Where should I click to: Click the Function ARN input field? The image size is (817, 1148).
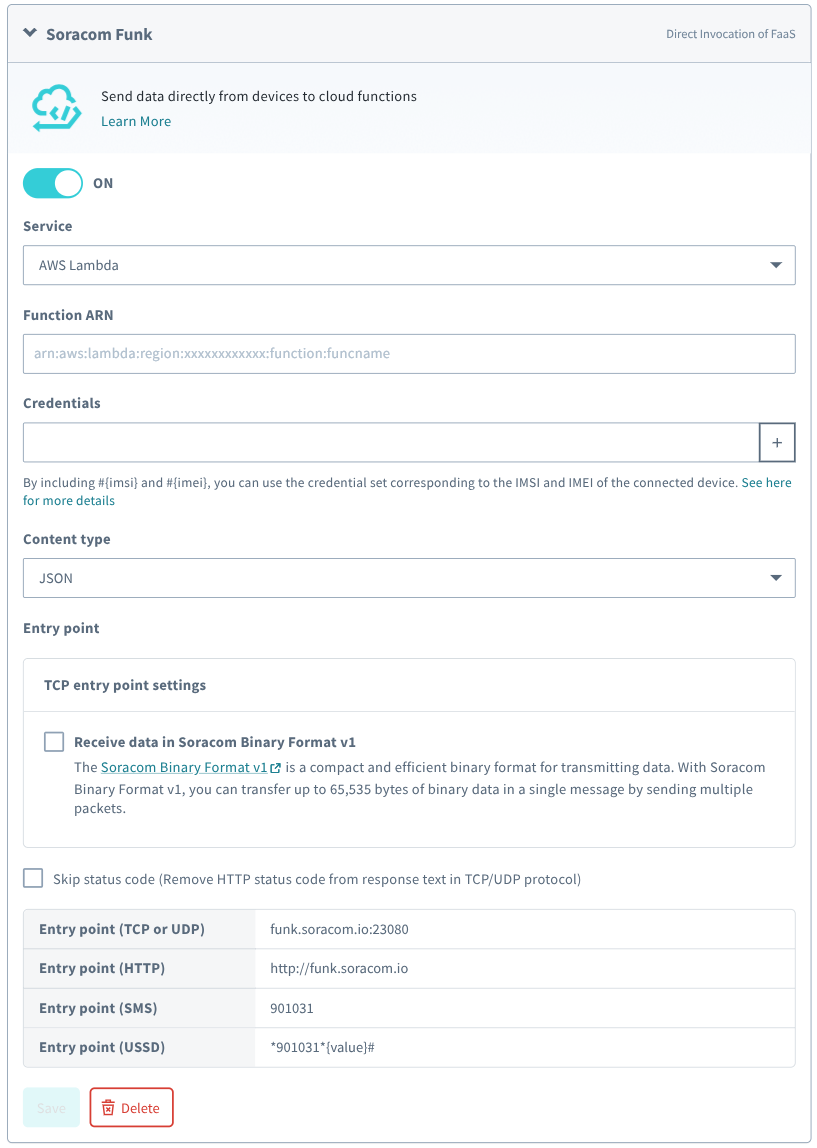(409, 354)
